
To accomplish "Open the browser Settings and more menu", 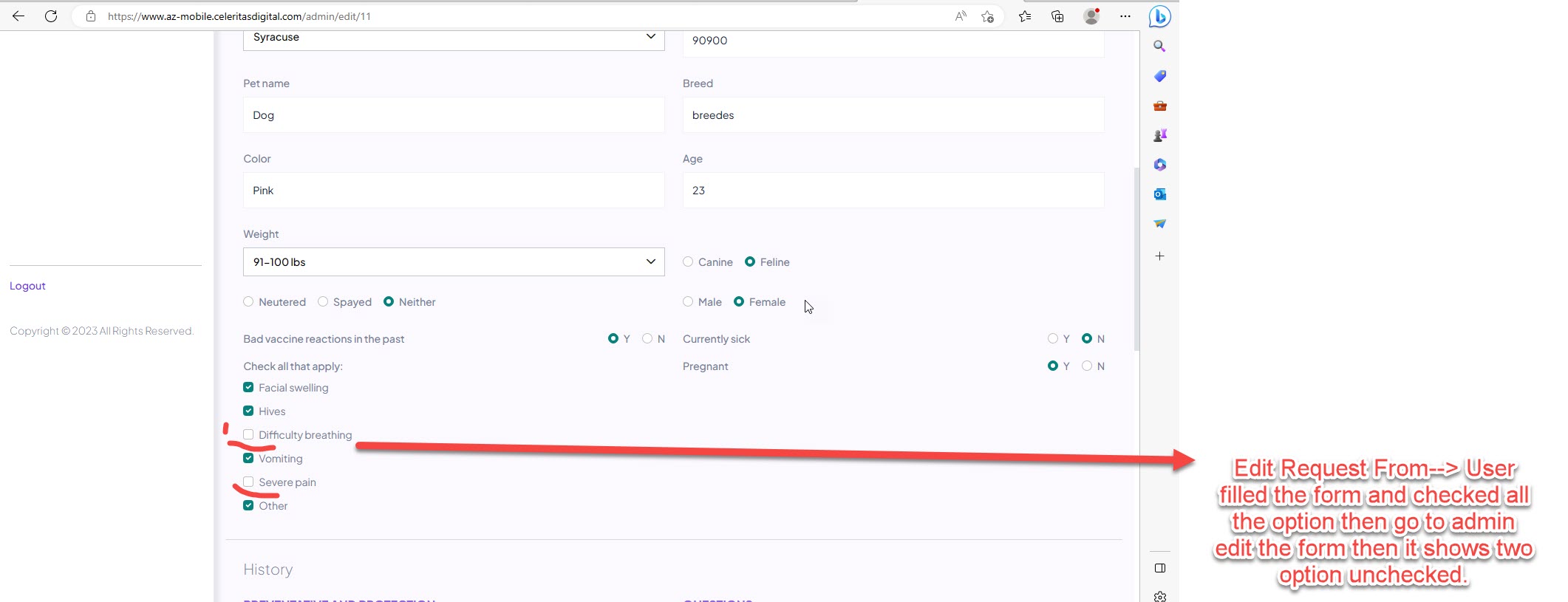I will [1125, 16].
